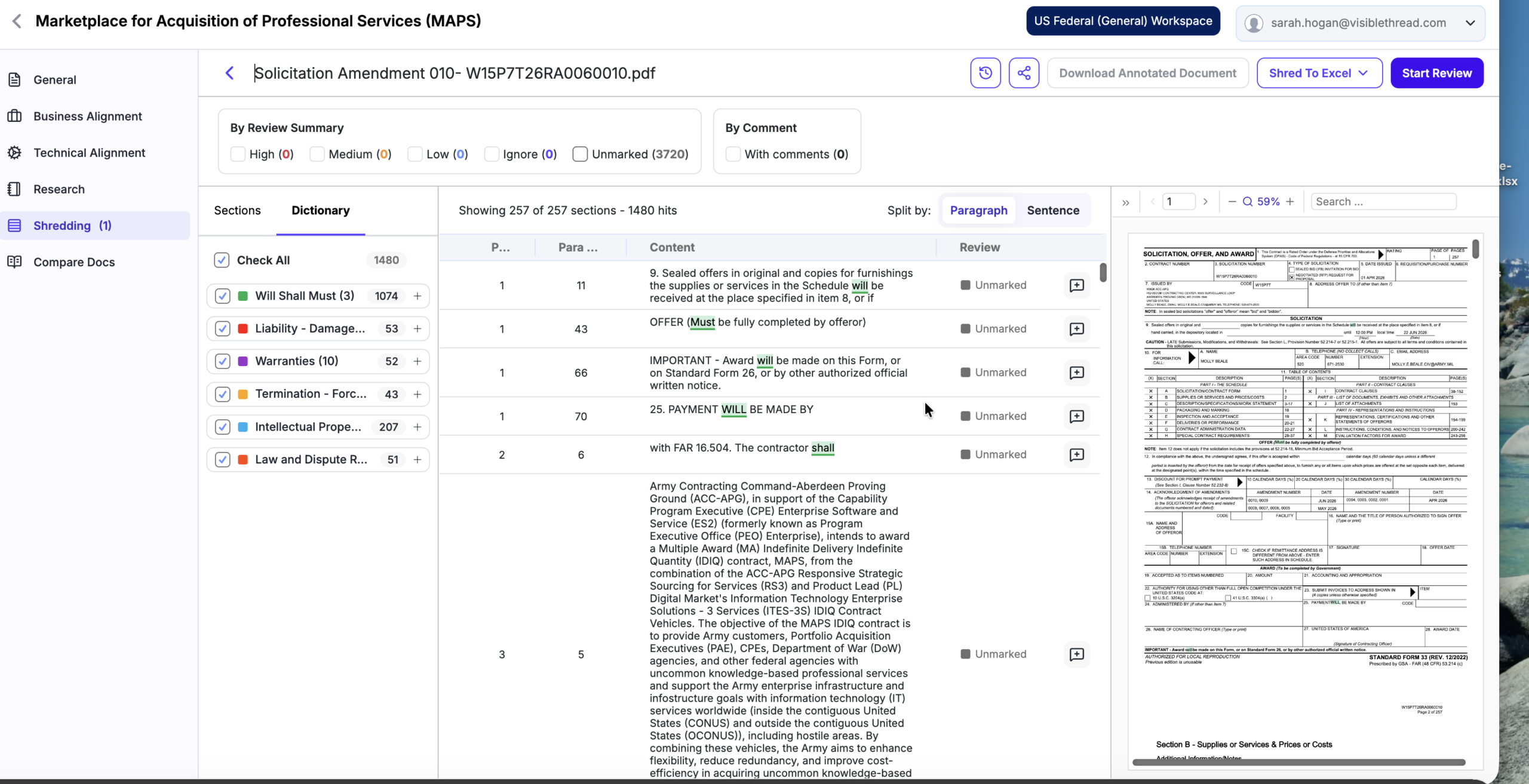
Task: Add comment on paragraph 11 row
Action: 1076,285
